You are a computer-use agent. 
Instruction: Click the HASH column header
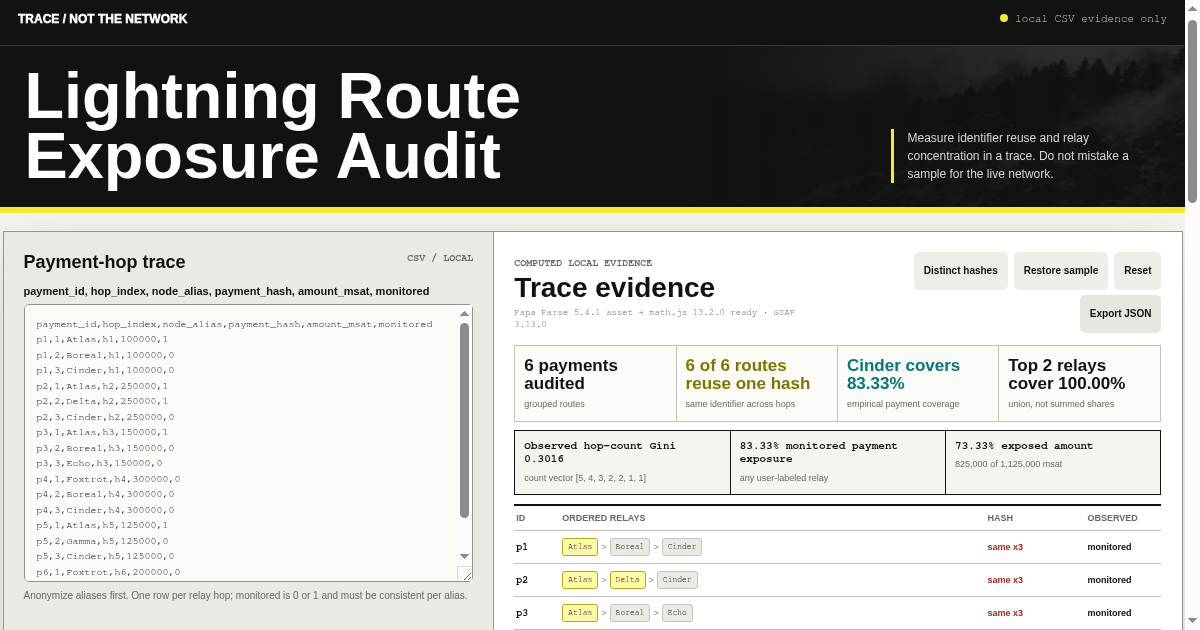(1000, 518)
